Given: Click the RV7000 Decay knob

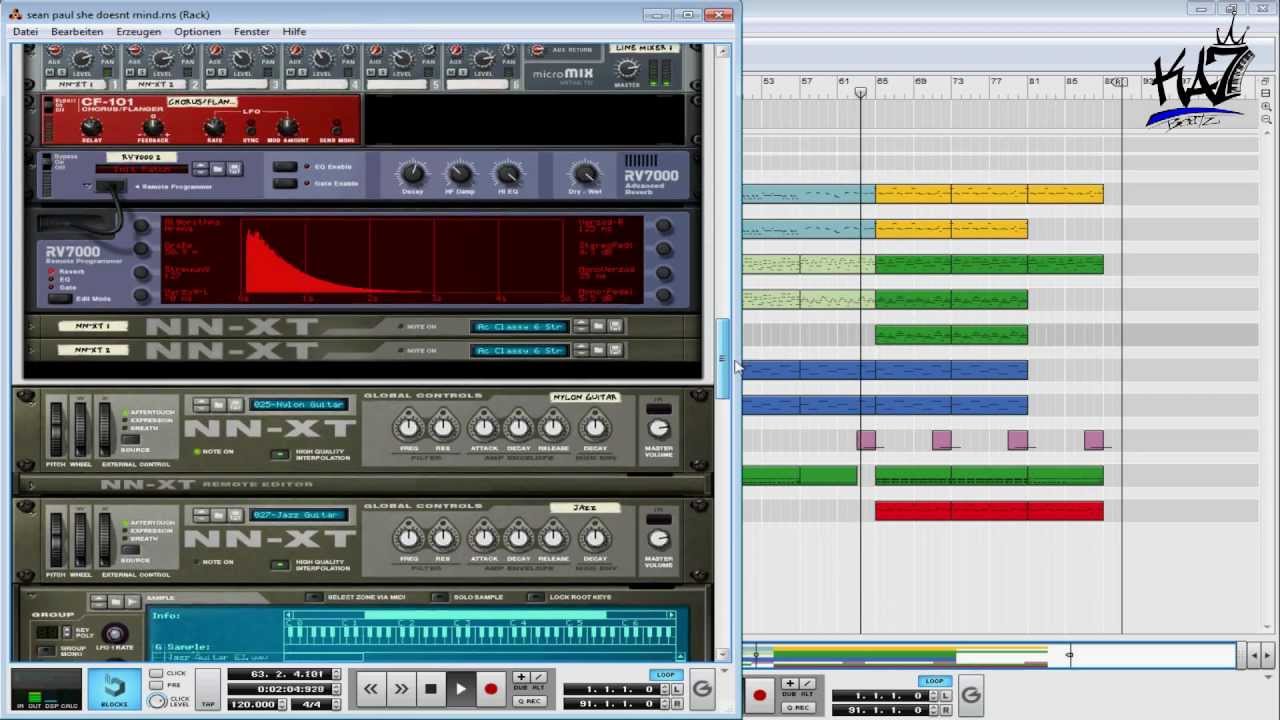Looking at the screenshot, I should pos(412,173).
